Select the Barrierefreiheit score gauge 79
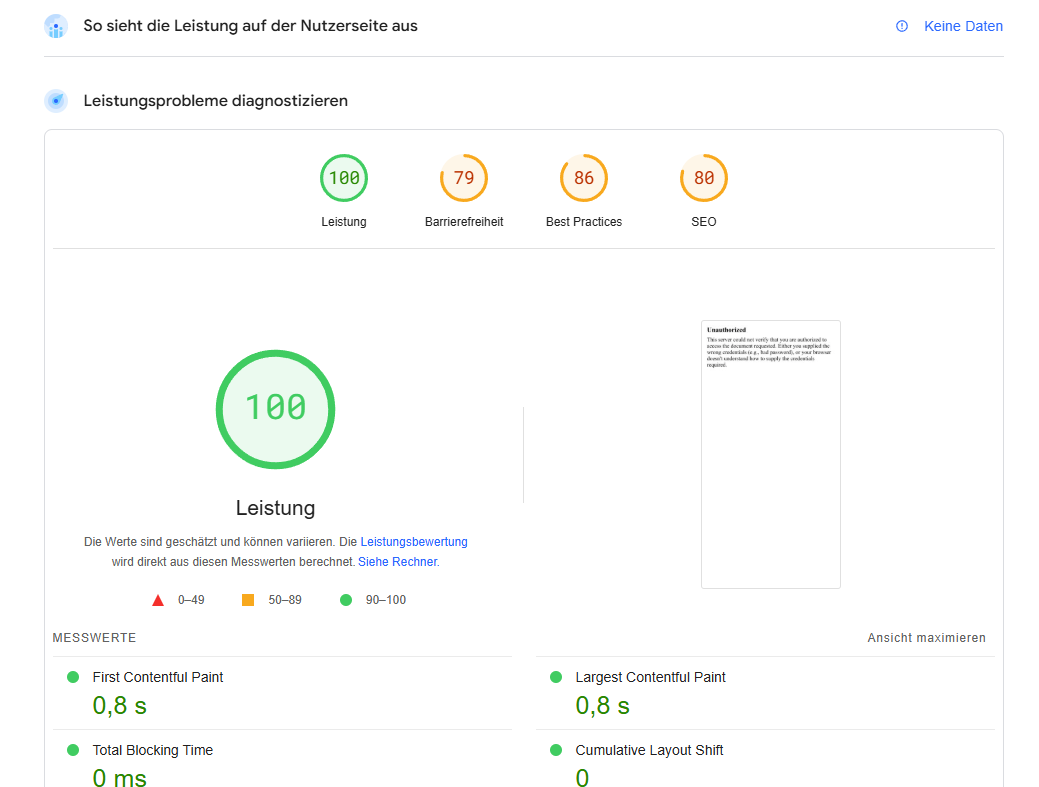 [464, 178]
